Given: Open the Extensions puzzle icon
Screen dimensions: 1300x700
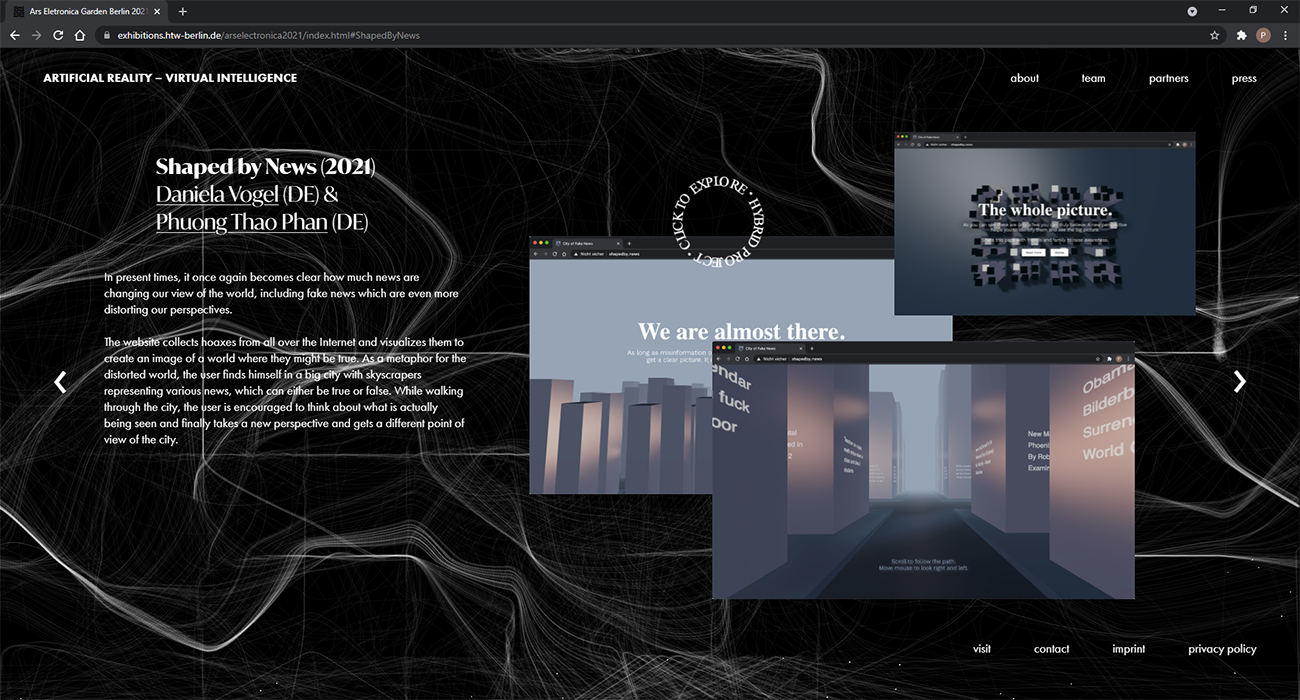Looking at the screenshot, I should (1242, 35).
